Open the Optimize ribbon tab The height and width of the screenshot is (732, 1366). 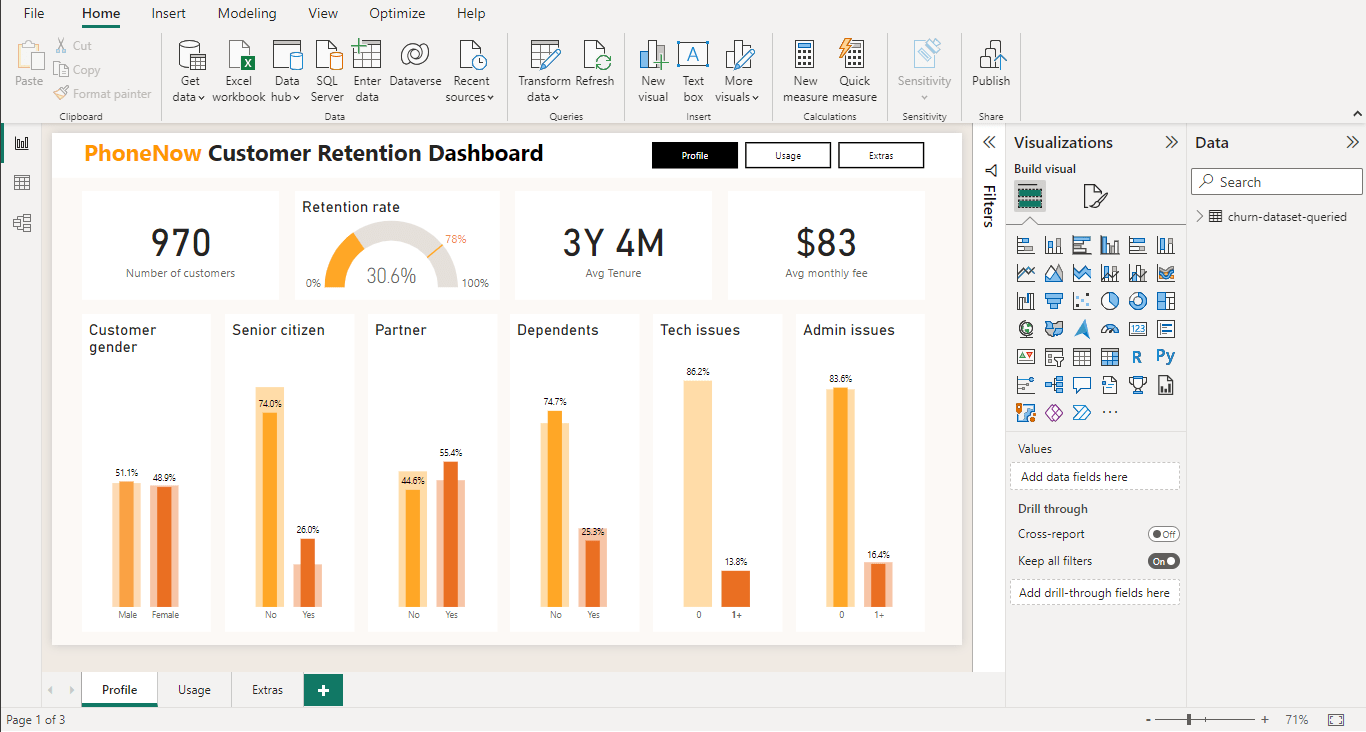tap(397, 14)
